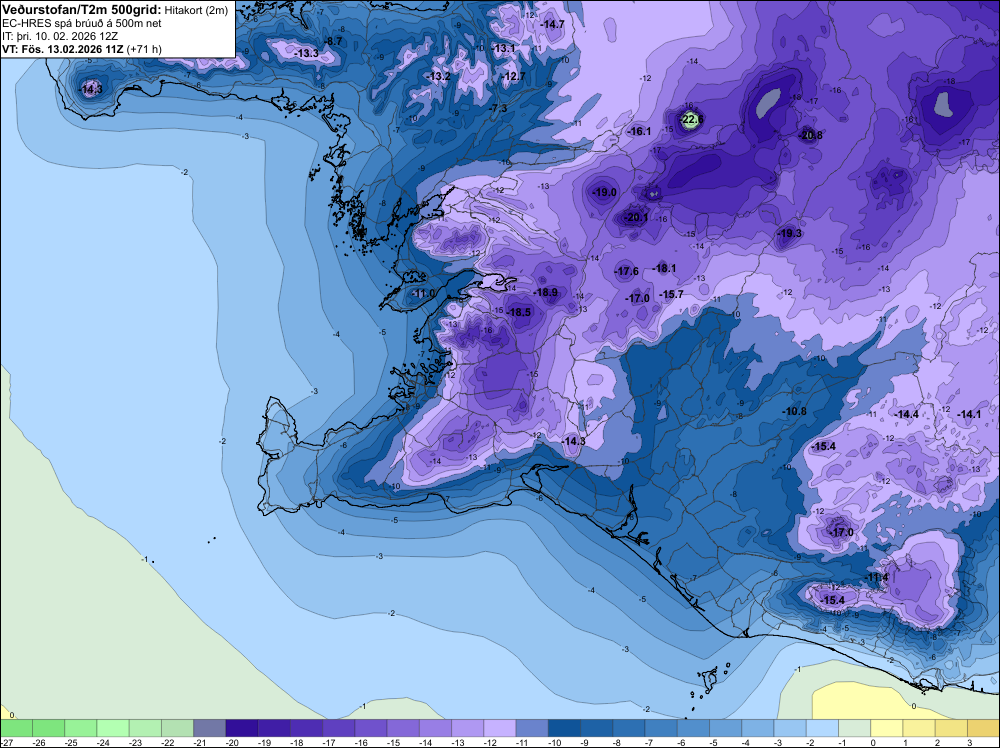Select the -24 color swatch in legend
This screenshot has height=748, width=1000.
(x=113, y=728)
